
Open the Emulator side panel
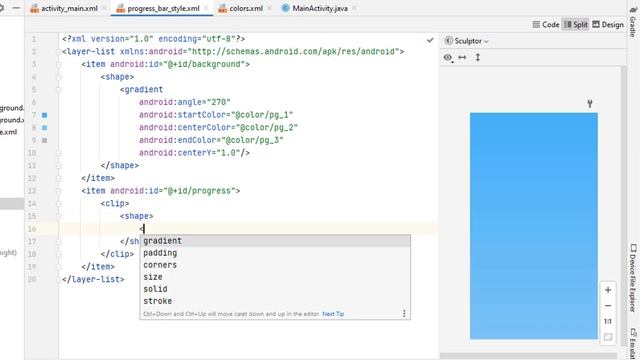pos(633,344)
